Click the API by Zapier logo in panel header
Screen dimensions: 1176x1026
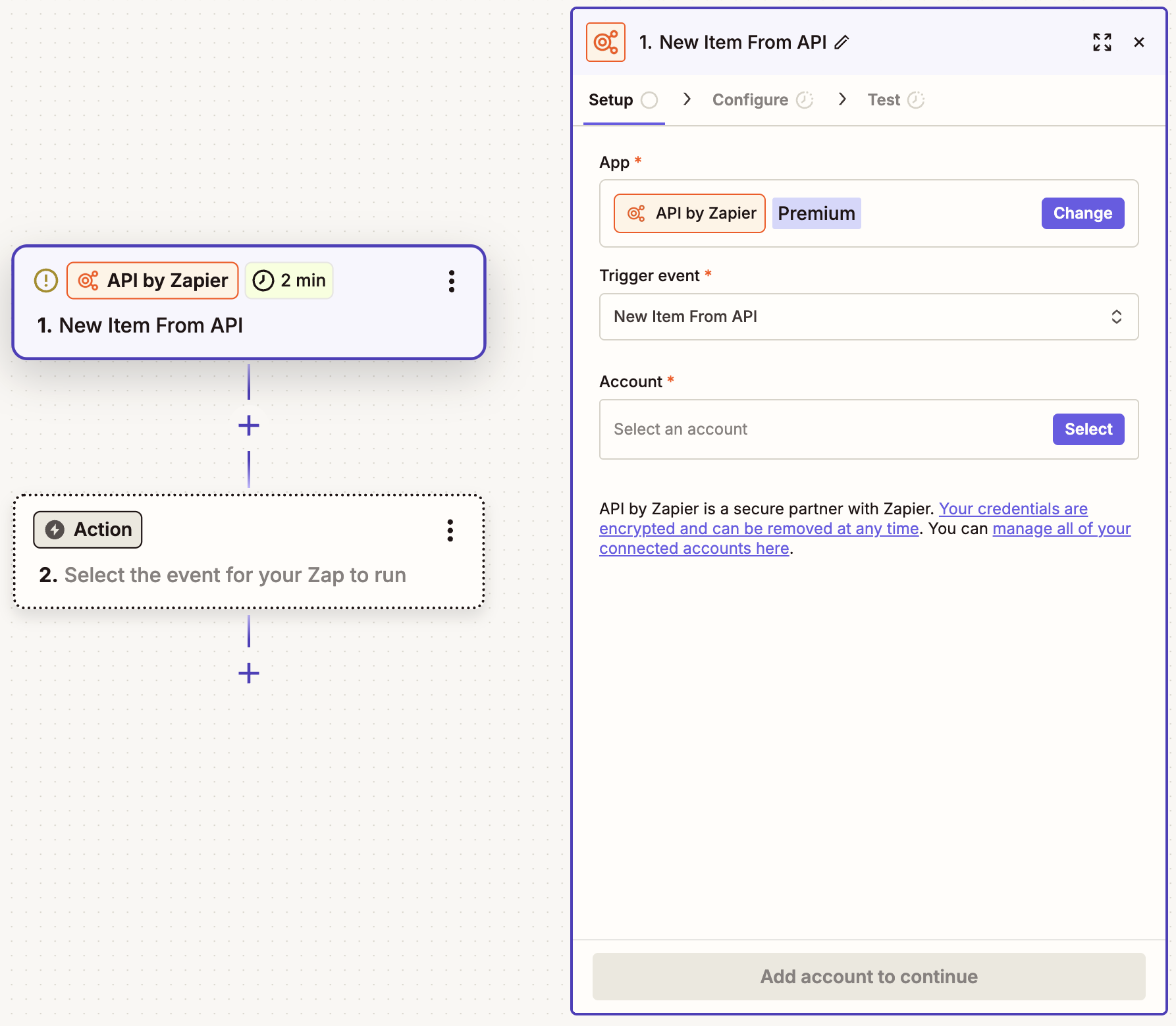coord(606,42)
